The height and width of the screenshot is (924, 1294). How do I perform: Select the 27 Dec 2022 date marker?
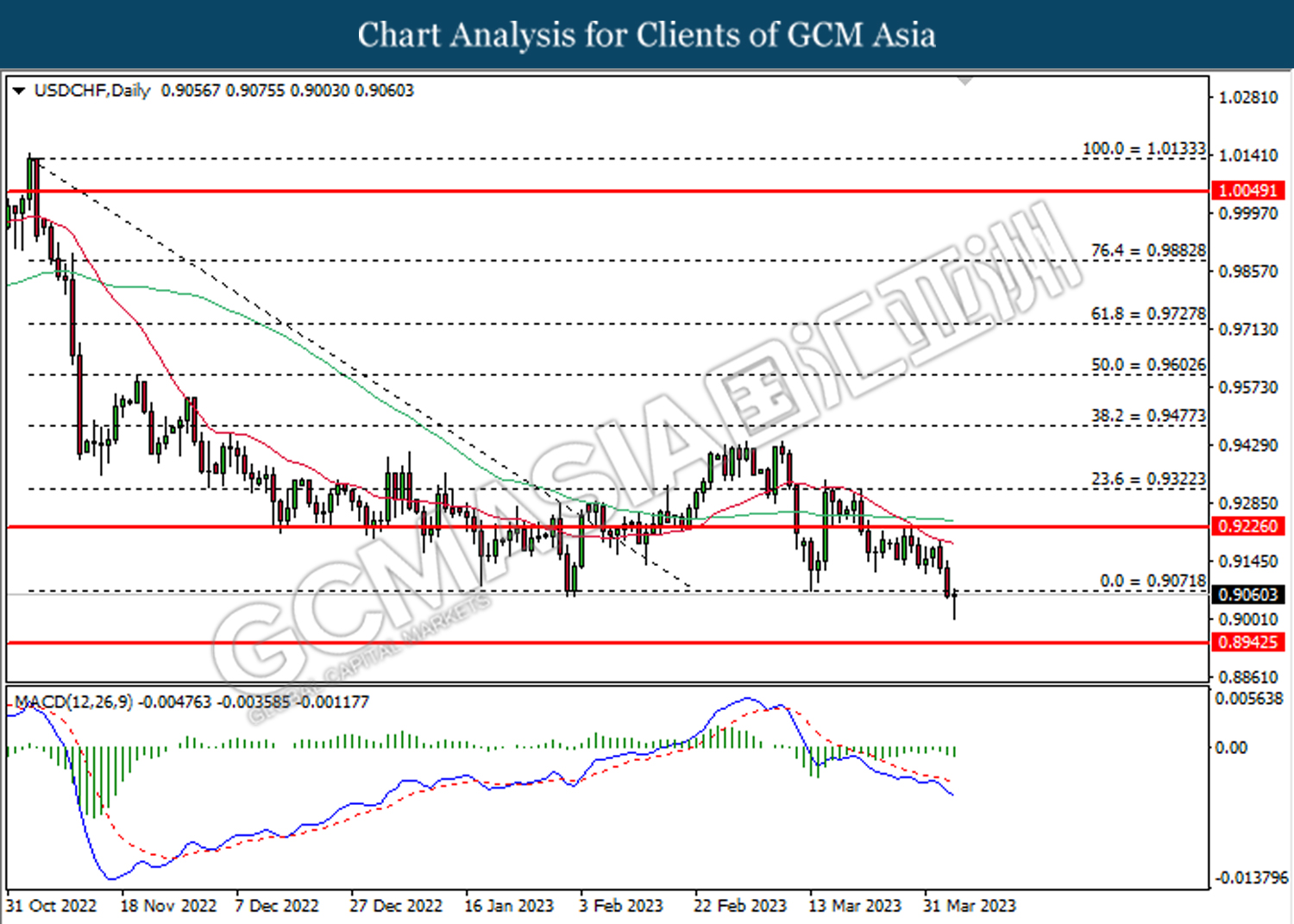point(395,906)
